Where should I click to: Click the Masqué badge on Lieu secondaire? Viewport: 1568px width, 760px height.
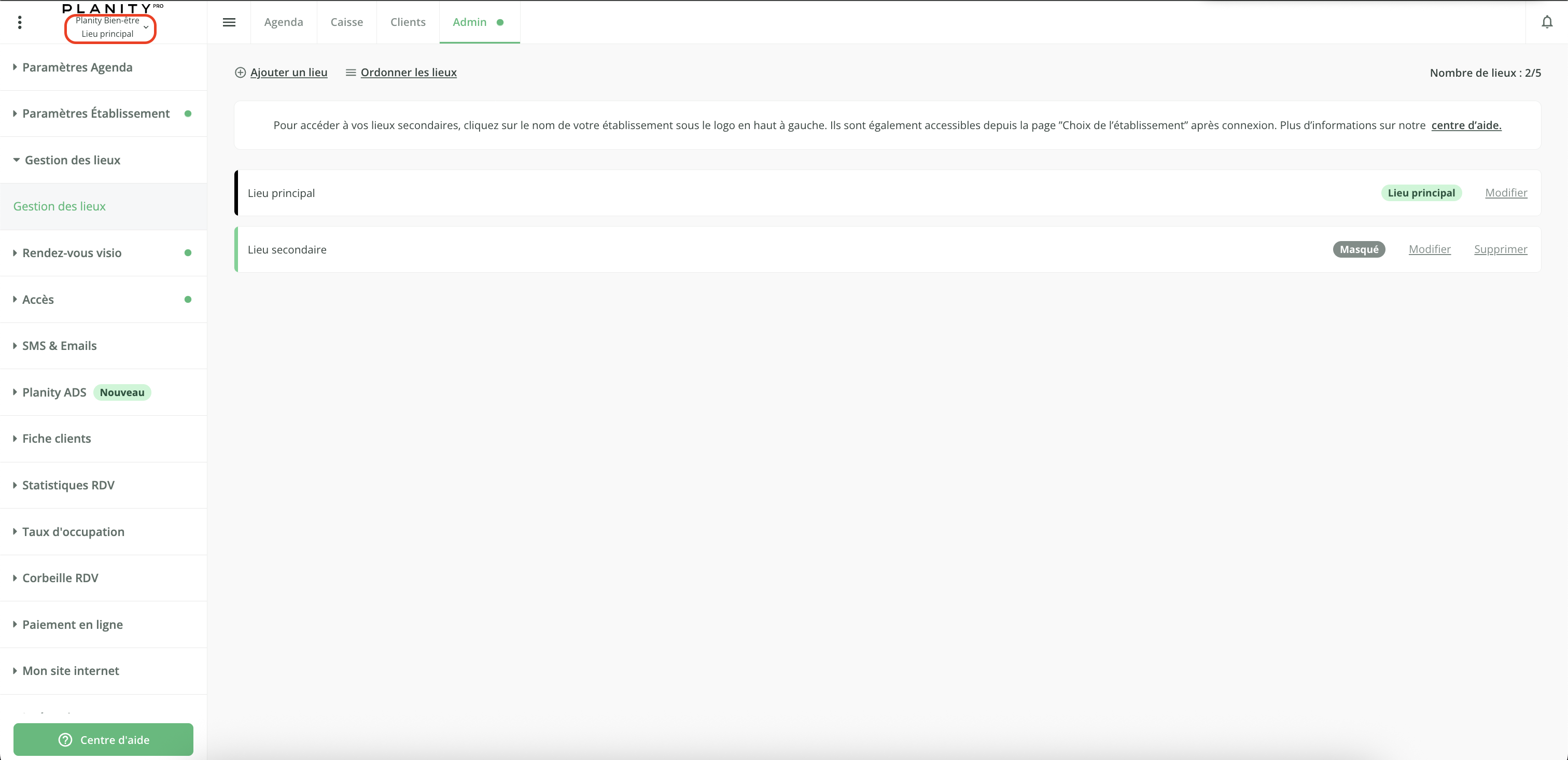[x=1359, y=249]
